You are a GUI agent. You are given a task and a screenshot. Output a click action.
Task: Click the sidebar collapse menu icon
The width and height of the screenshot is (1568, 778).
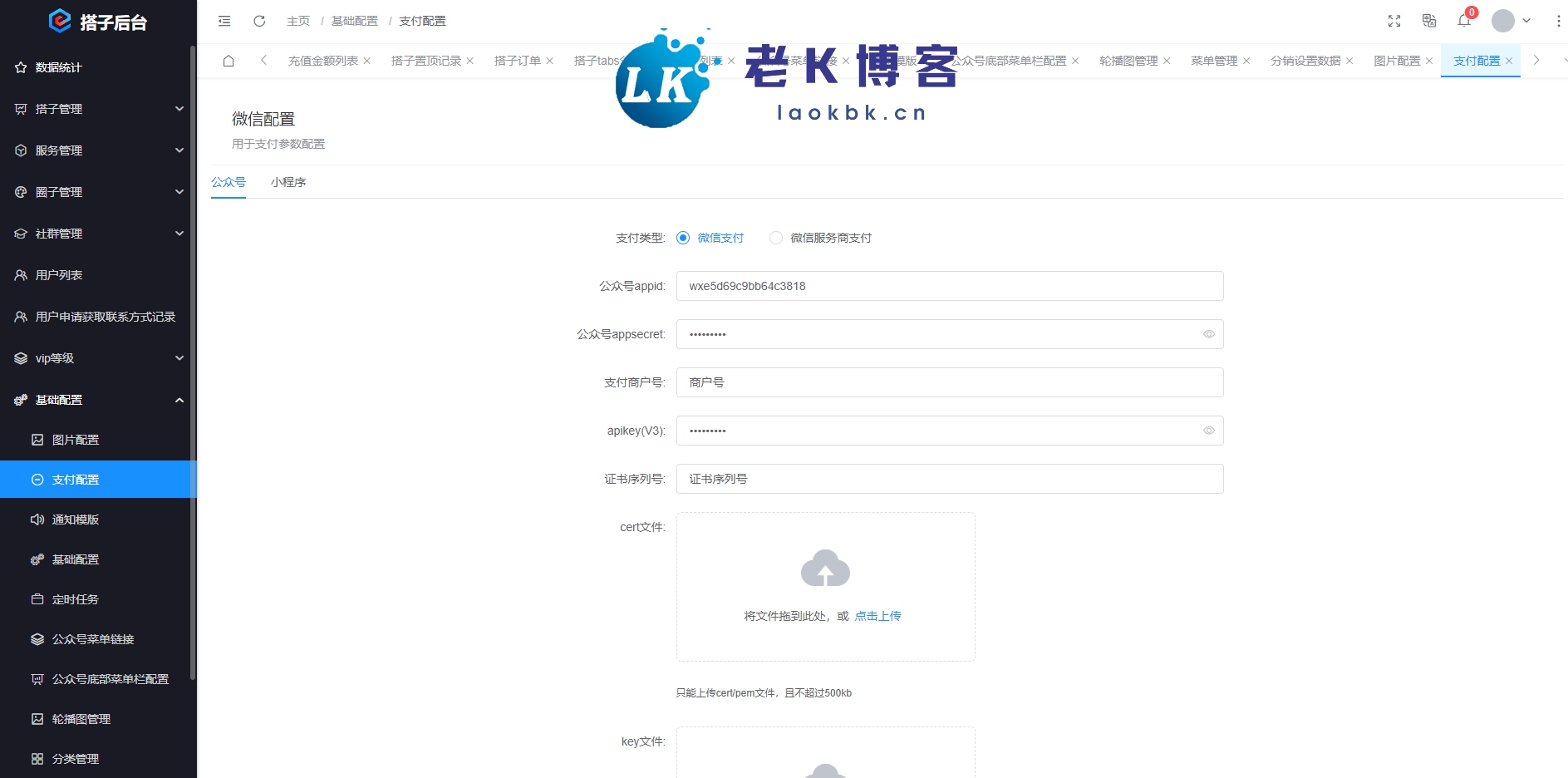coord(224,21)
